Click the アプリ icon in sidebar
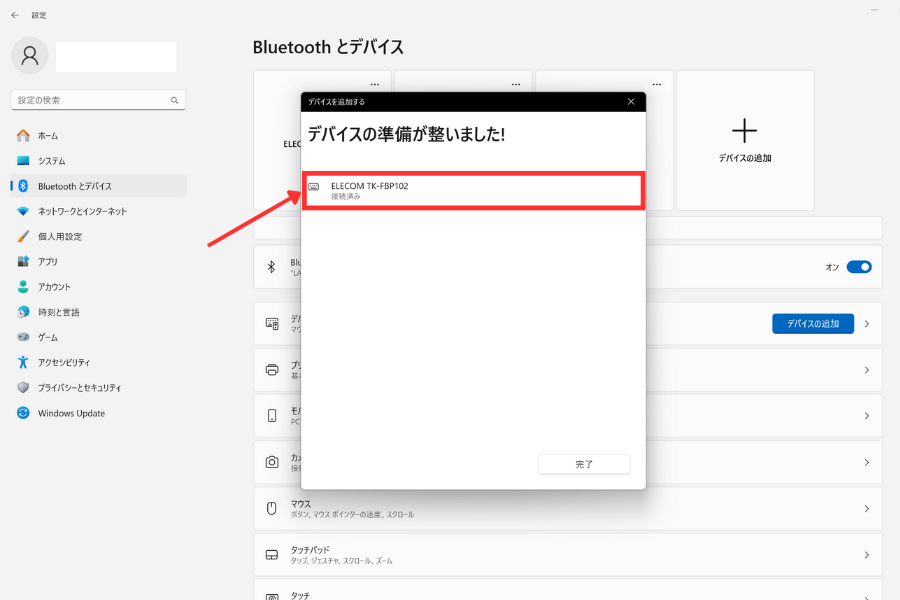This screenshot has width=900, height=600. pos(23,261)
